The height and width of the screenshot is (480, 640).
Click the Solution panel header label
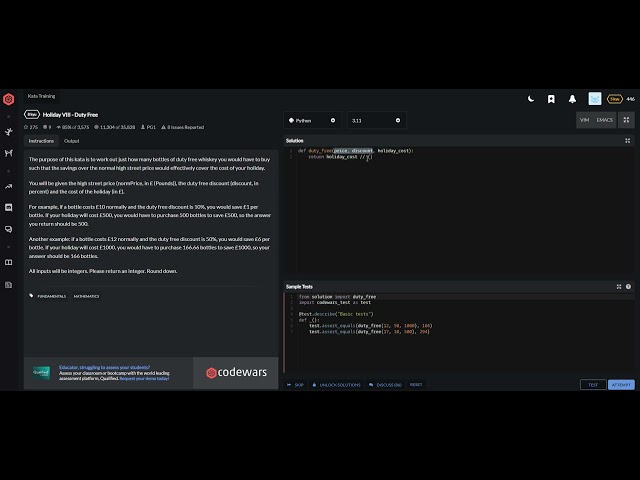(294, 141)
